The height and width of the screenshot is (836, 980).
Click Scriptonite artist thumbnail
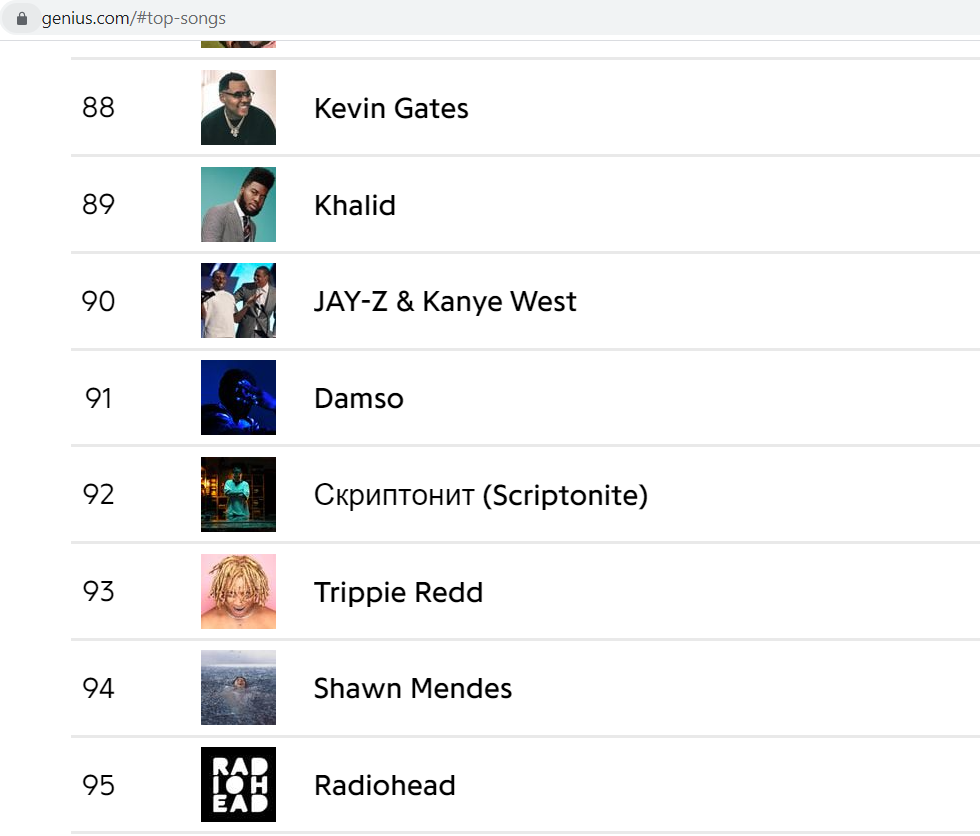click(x=238, y=494)
